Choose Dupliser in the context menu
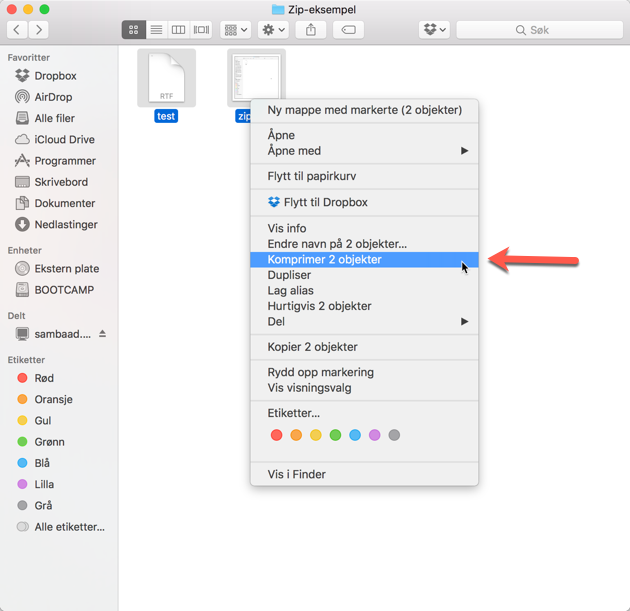Viewport: 630px width, 611px height. tap(364, 275)
